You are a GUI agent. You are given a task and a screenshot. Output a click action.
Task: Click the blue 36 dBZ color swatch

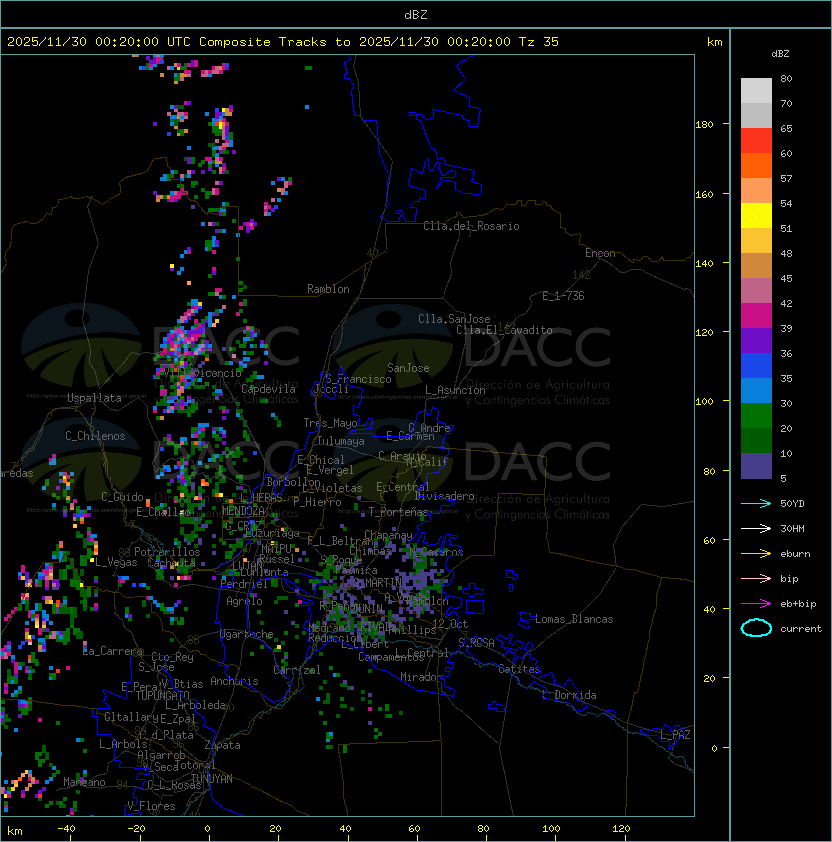(756, 365)
